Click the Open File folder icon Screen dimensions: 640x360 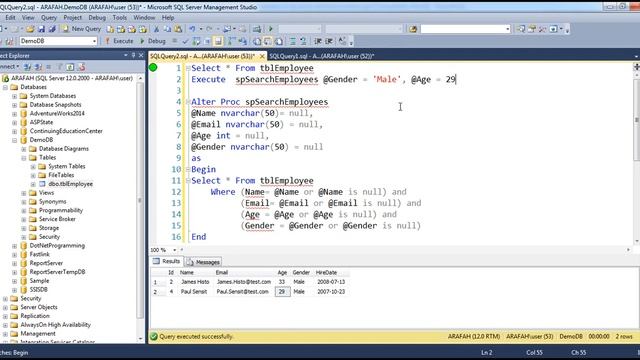(30, 29)
